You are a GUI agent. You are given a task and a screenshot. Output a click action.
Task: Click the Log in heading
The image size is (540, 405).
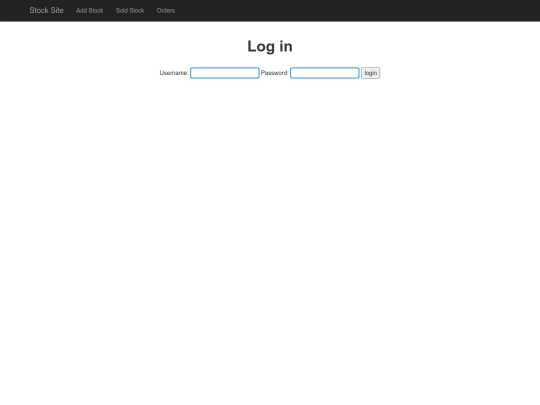pyautogui.click(x=270, y=46)
